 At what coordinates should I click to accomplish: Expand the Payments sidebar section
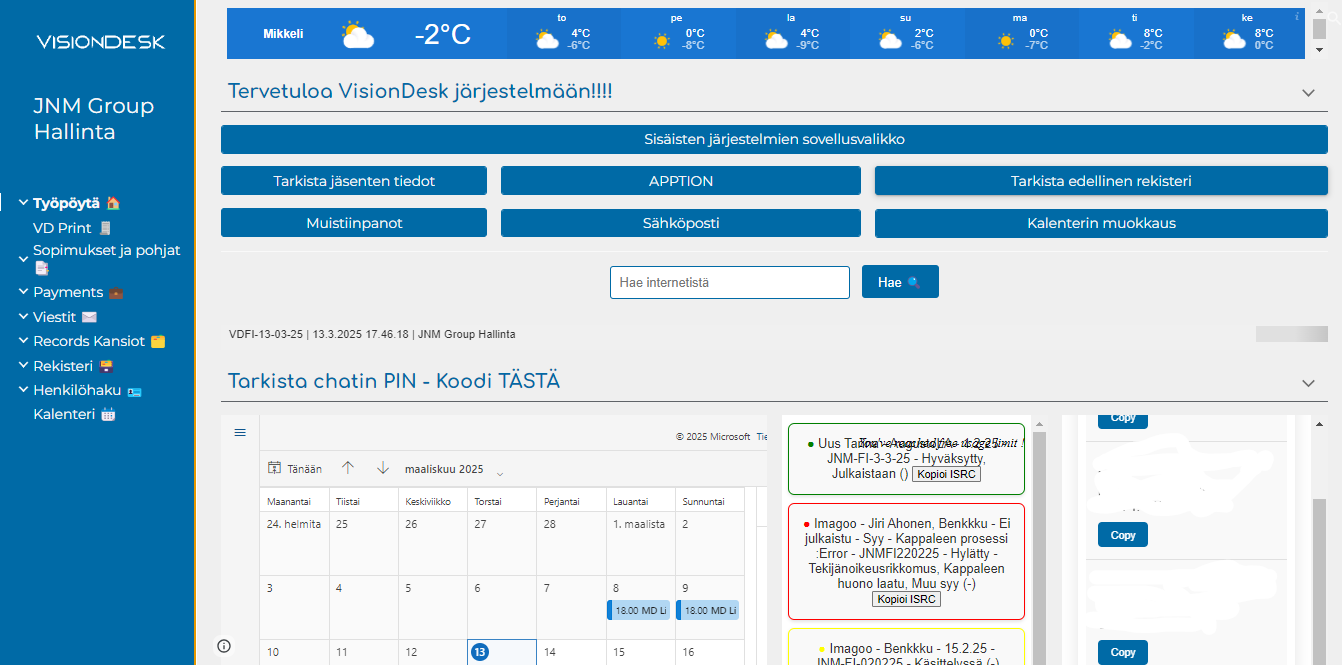(x=68, y=292)
